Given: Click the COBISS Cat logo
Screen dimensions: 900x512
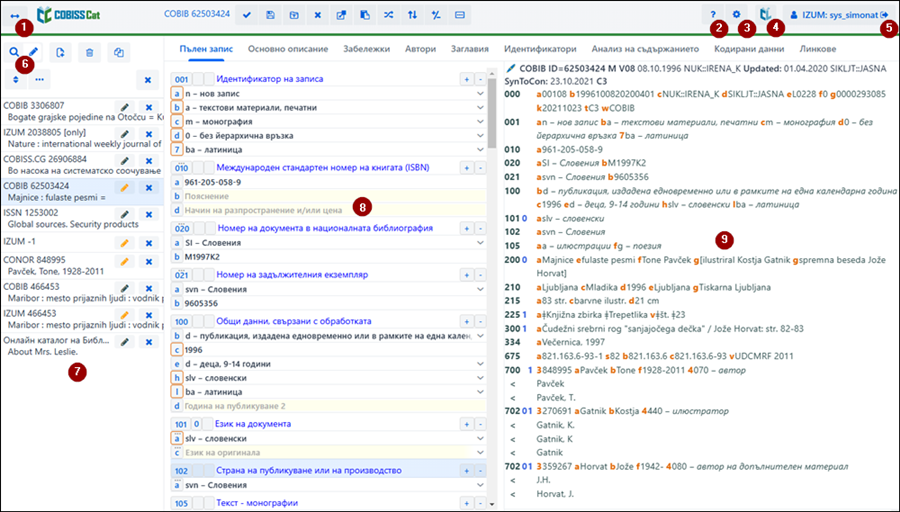Looking at the screenshot, I should (x=68, y=14).
